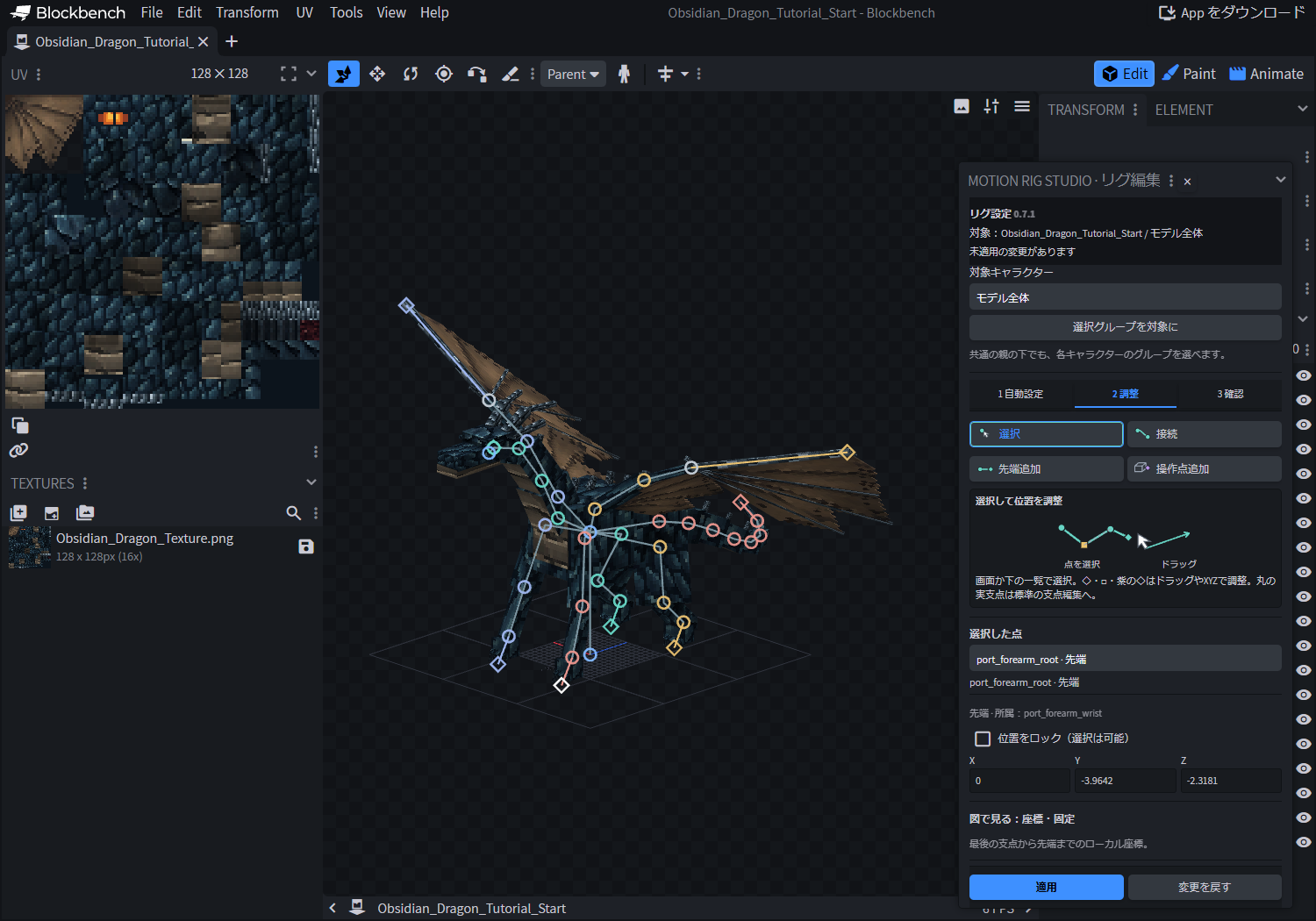Click the 適用 apply button
This screenshot has width=1316, height=921.
pyautogui.click(x=1047, y=887)
